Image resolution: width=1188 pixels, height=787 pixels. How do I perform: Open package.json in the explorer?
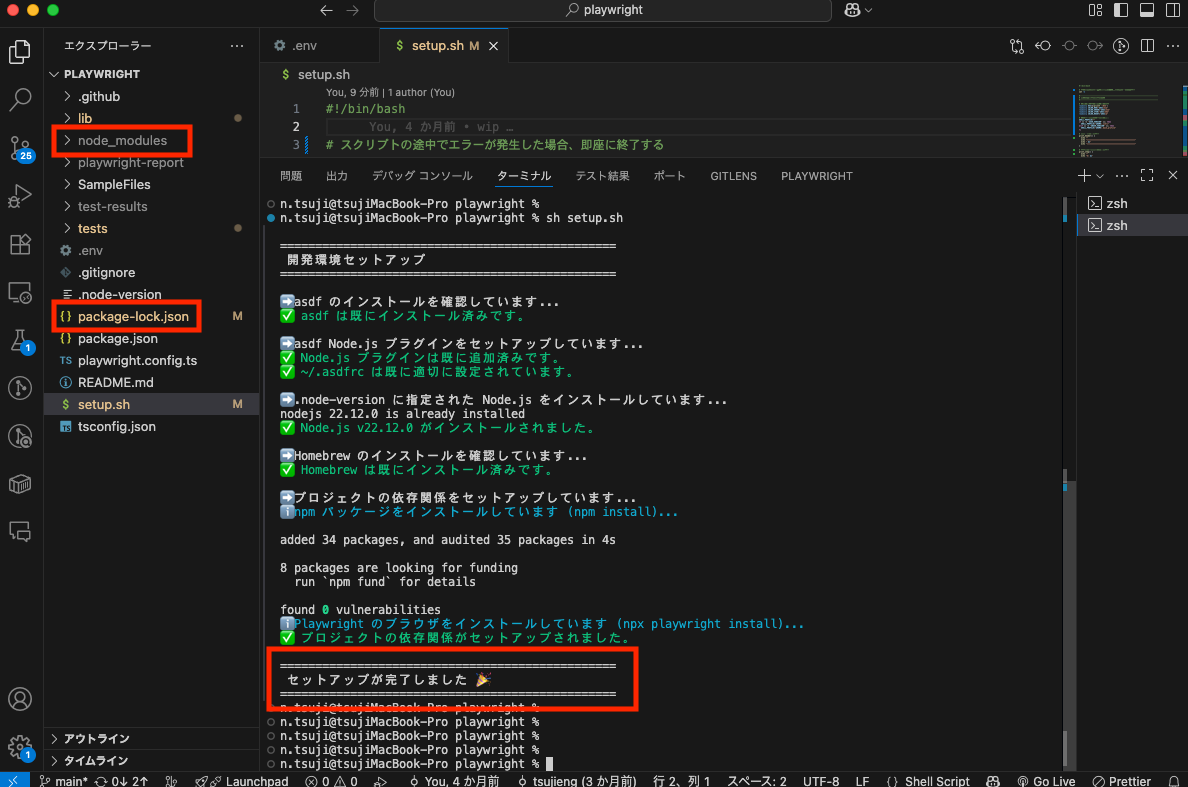[x=117, y=339]
